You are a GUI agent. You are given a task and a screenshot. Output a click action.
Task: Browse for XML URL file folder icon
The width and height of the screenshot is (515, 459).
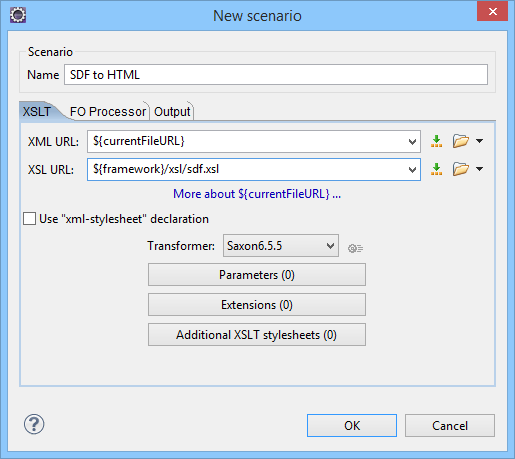pyautogui.click(x=461, y=141)
